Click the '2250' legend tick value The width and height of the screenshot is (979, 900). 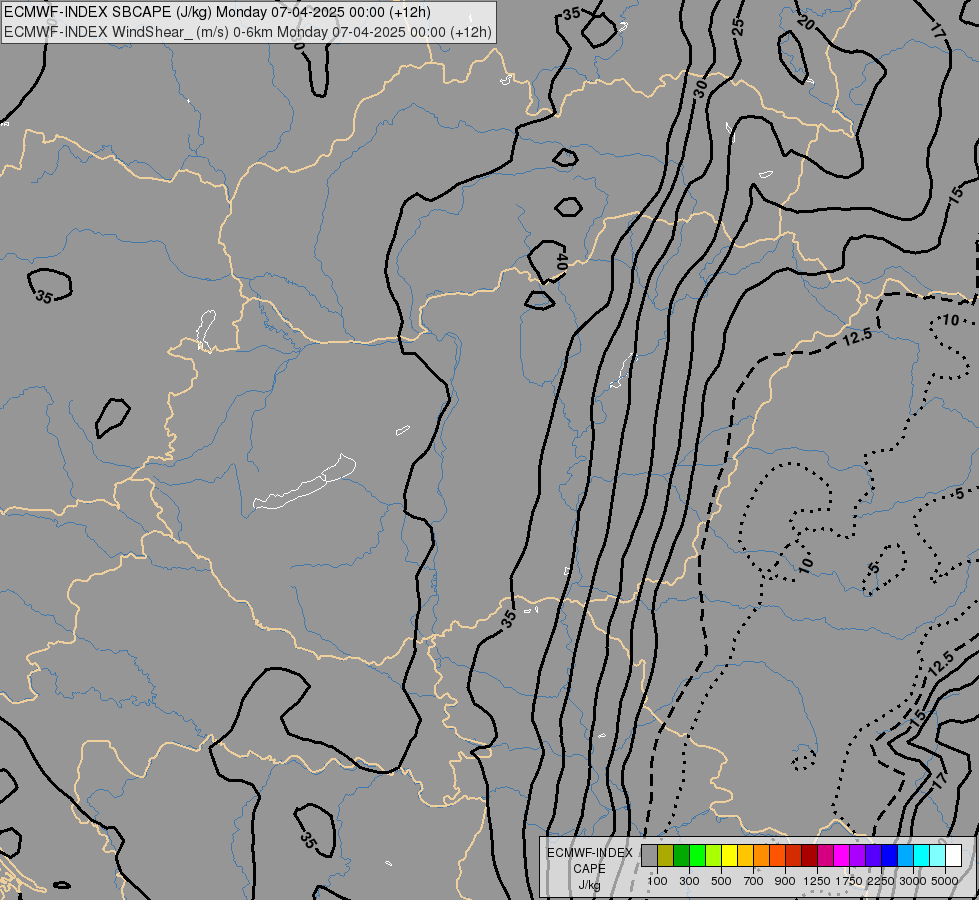pyautogui.click(x=881, y=881)
